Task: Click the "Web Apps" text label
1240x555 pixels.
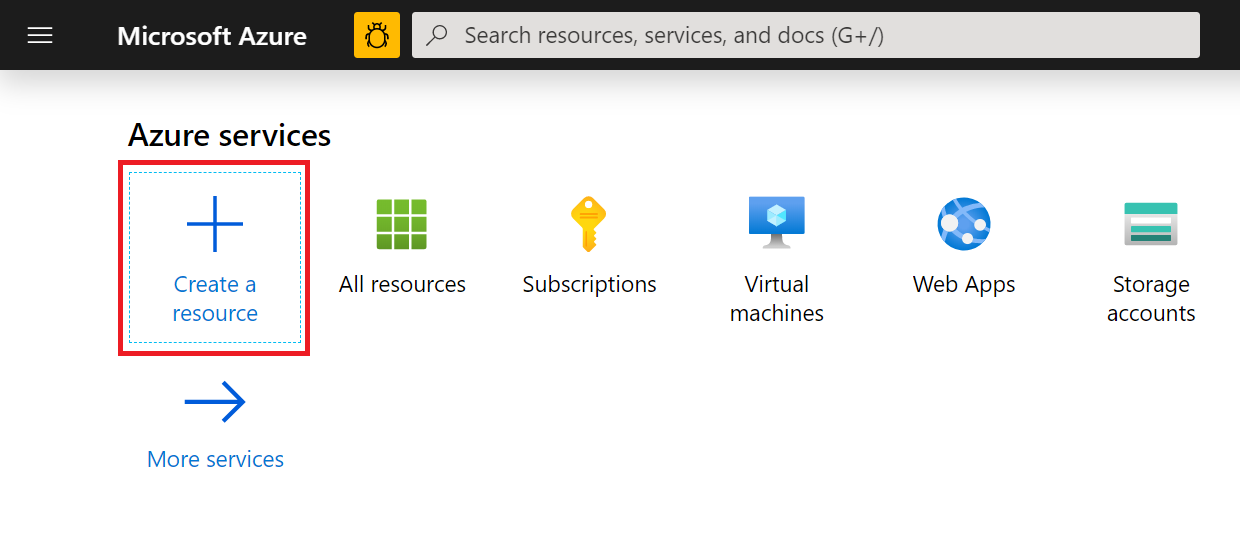Action: click(x=964, y=285)
